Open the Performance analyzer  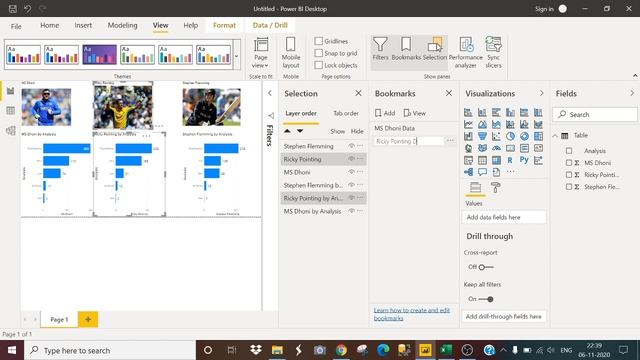point(466,52)
